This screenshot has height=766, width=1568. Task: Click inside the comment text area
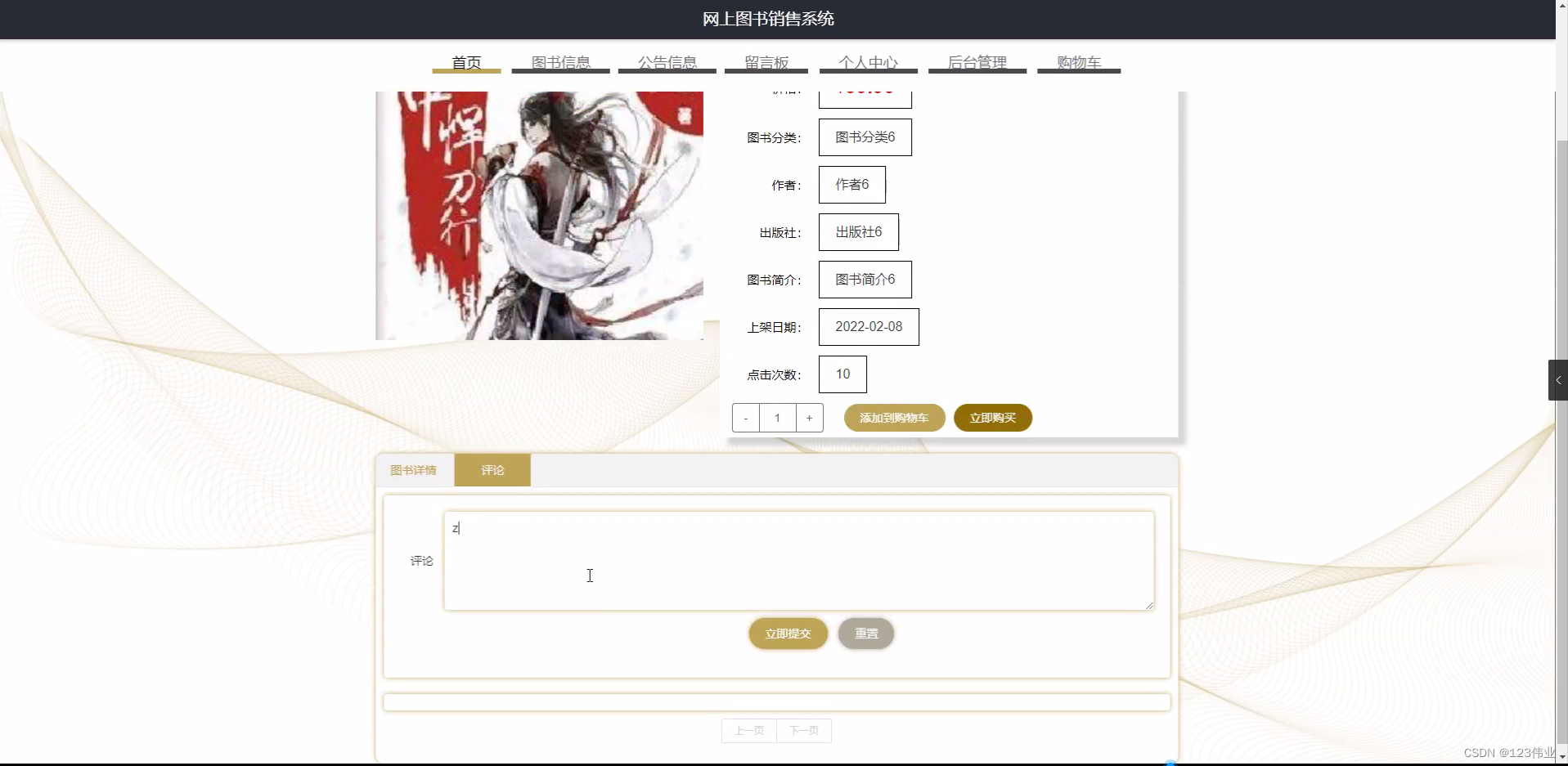click(x=798, y=561)
